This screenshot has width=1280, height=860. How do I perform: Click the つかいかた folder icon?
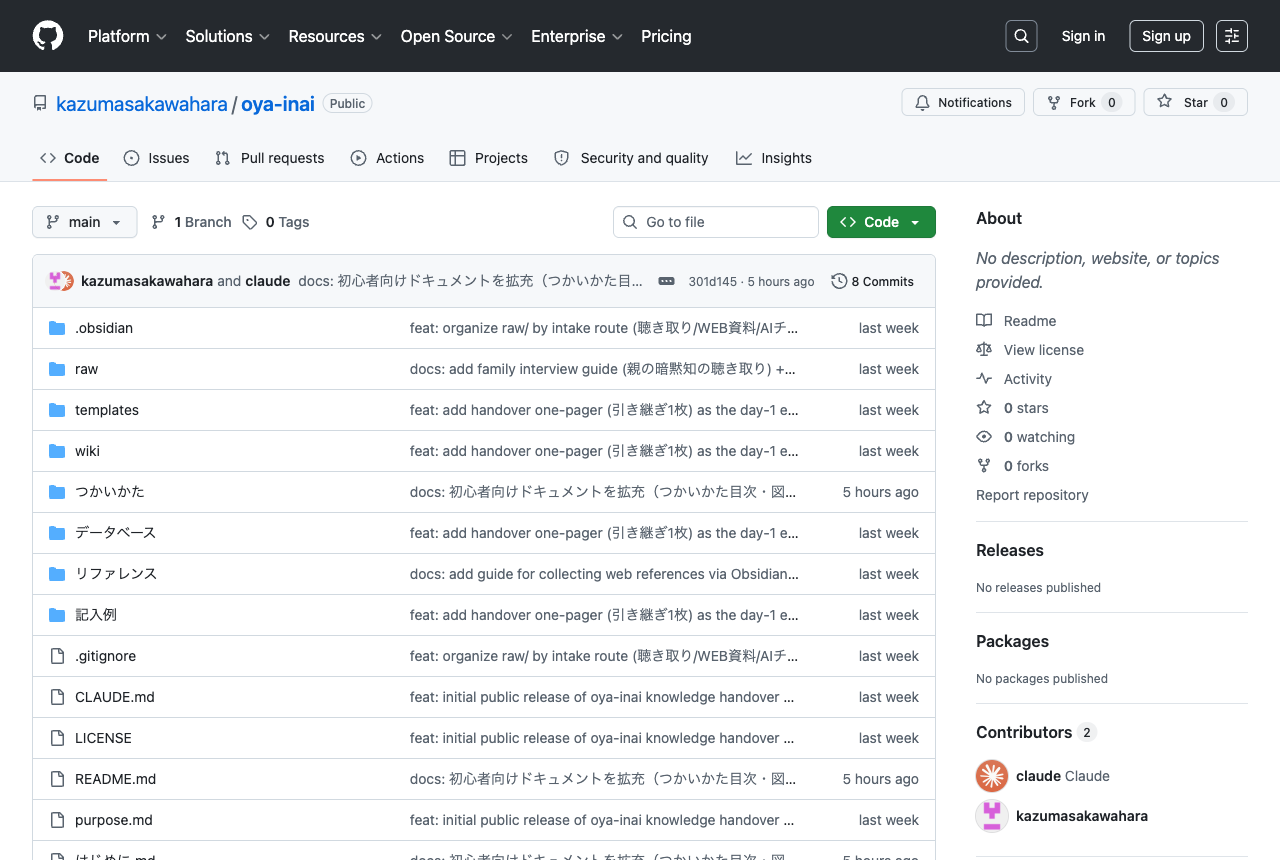coord(57,492)
